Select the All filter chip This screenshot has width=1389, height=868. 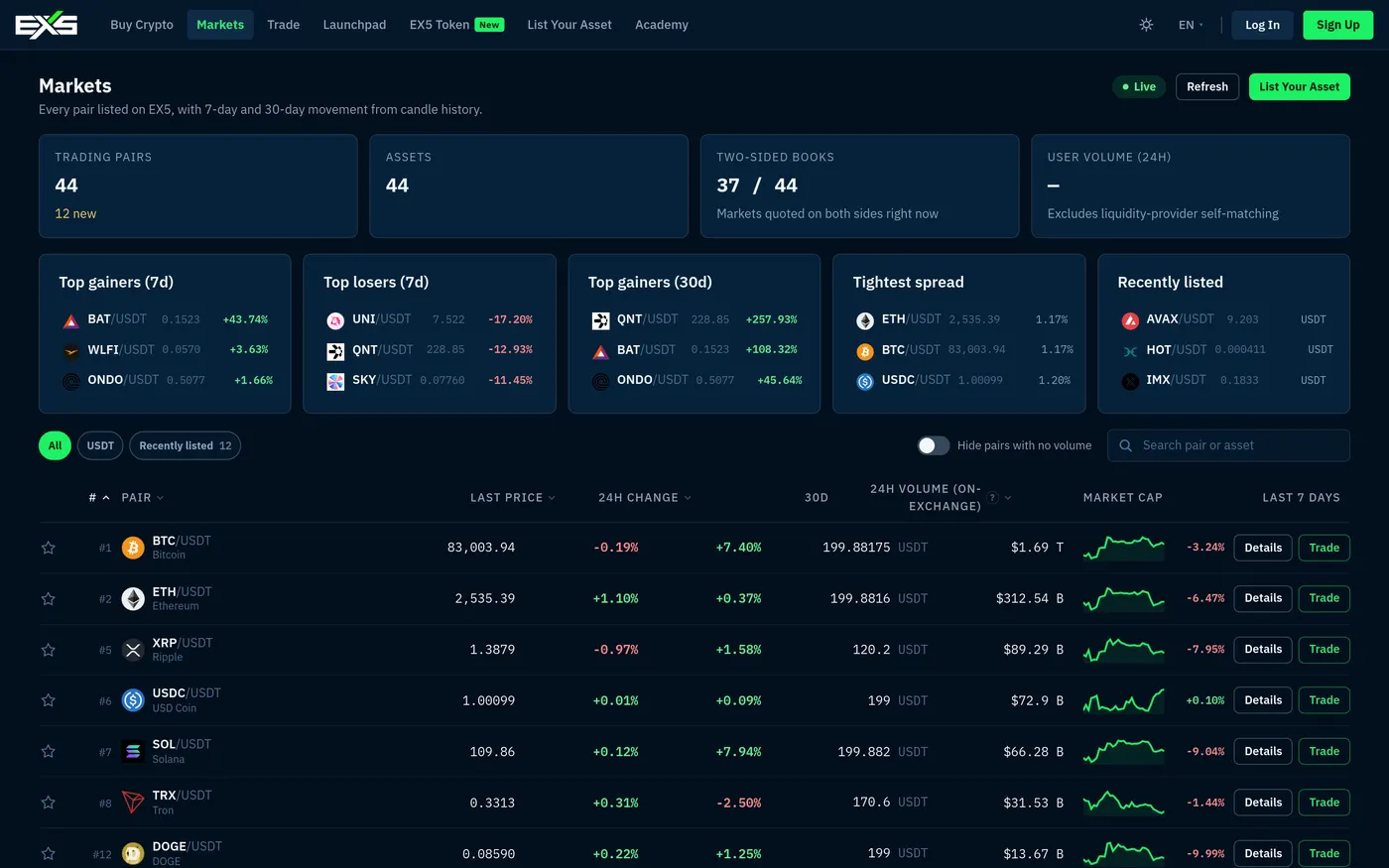point(55,445)
